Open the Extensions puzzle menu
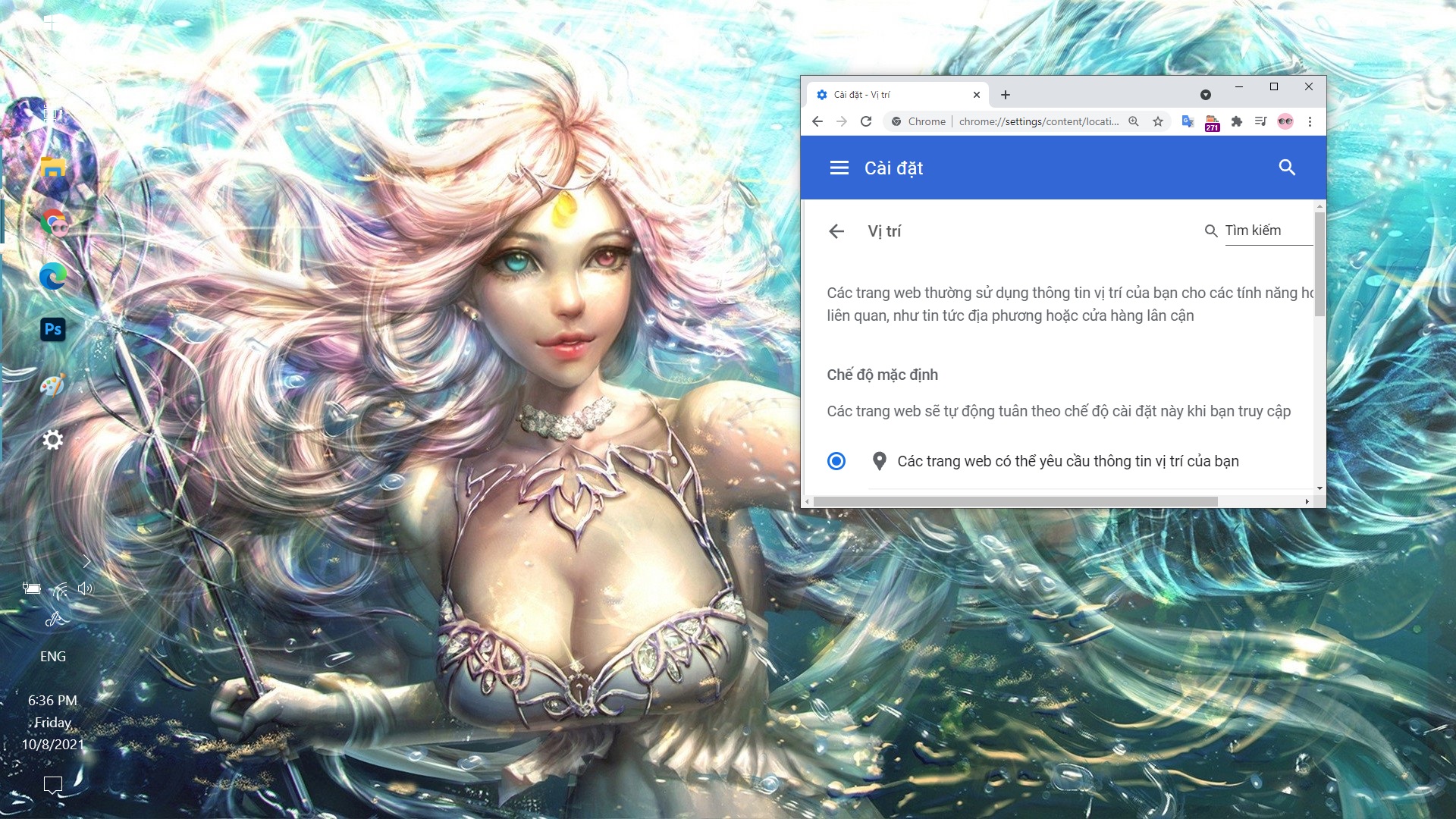The image size is (1456, 819). click(x=1237, y=121)
